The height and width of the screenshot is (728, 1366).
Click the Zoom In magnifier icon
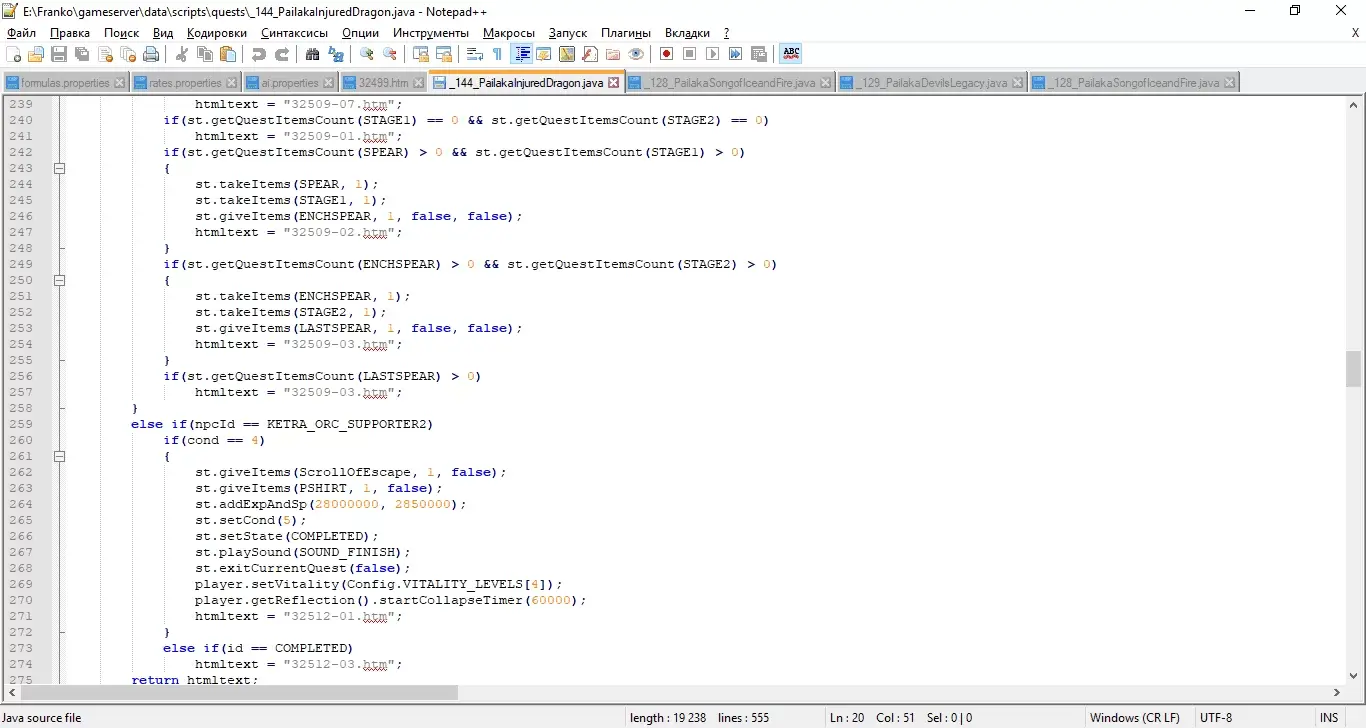click(367, 54)
